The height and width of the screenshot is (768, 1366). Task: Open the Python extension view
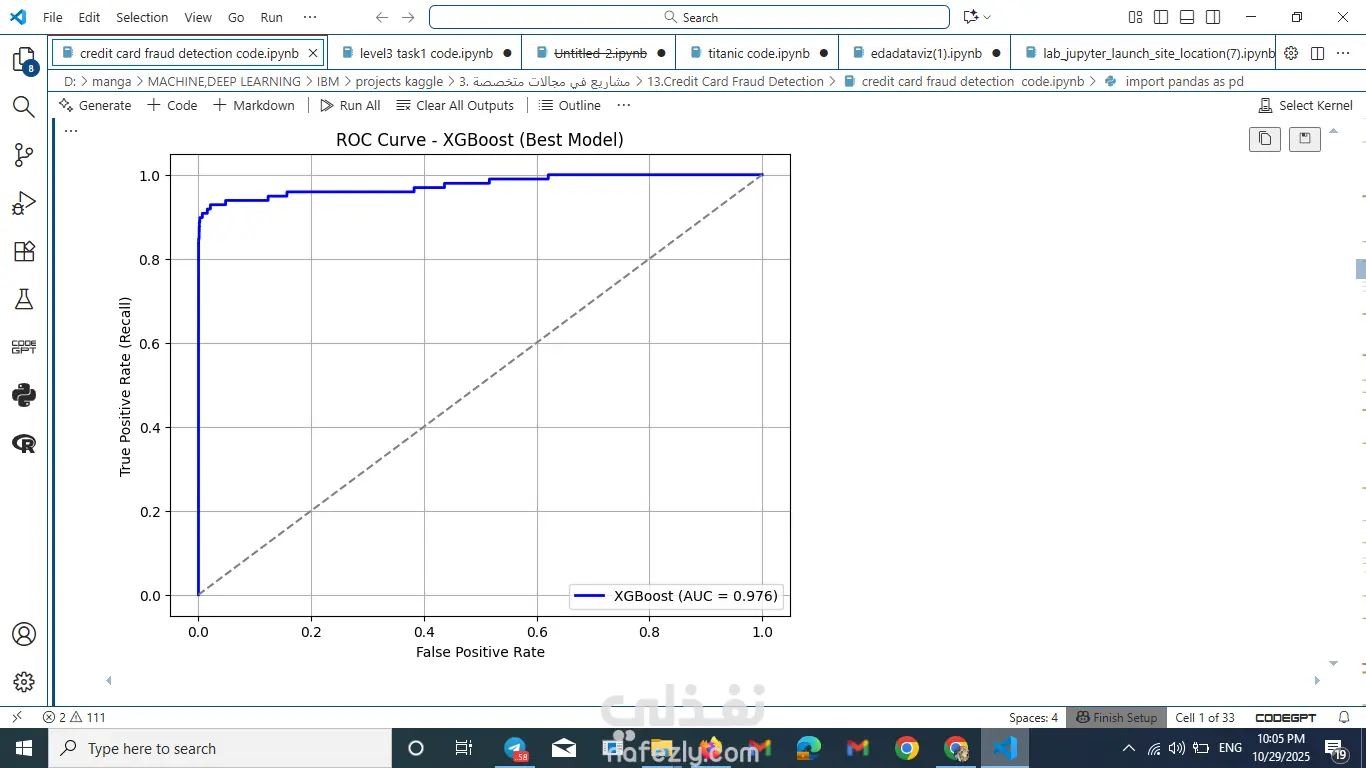[24, 395]
